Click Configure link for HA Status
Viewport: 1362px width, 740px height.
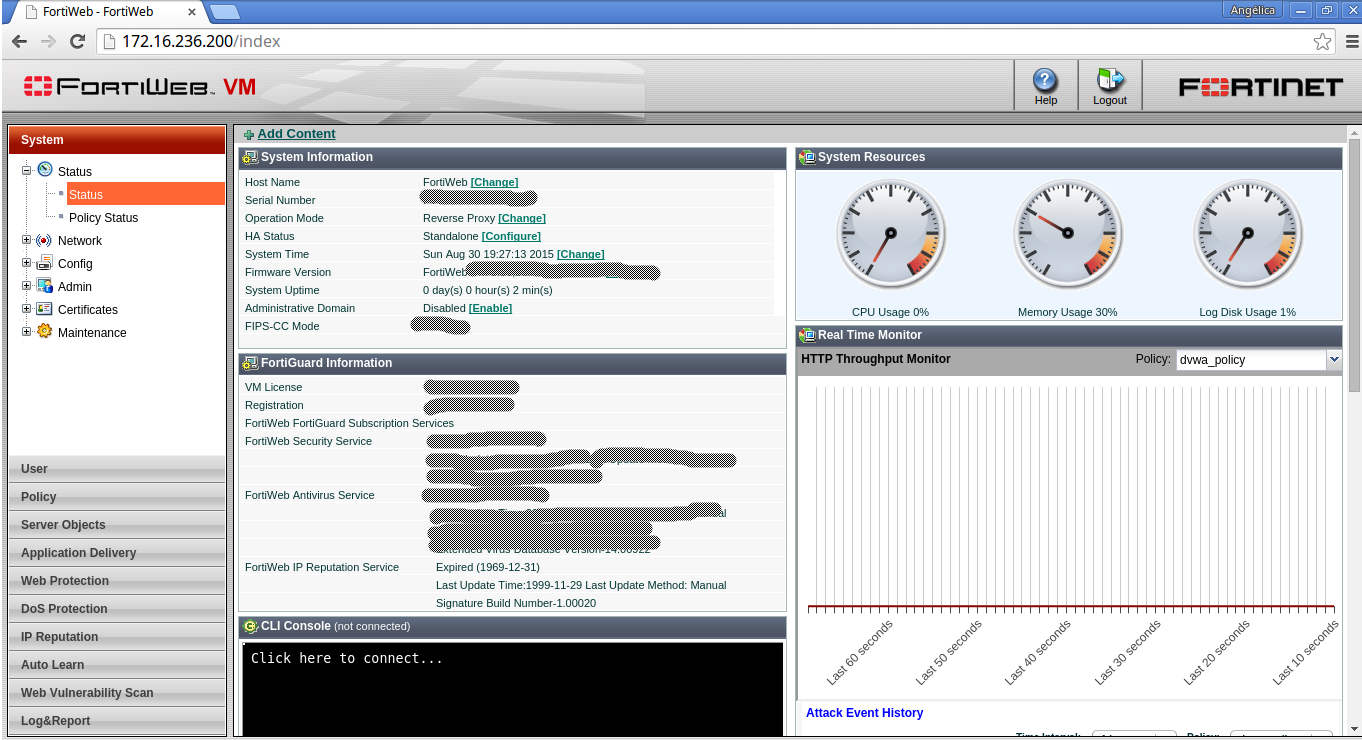point(511,236)
